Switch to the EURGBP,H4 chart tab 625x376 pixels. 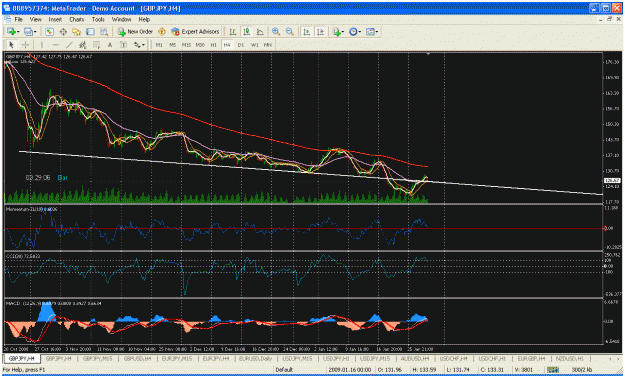(530, 358)
